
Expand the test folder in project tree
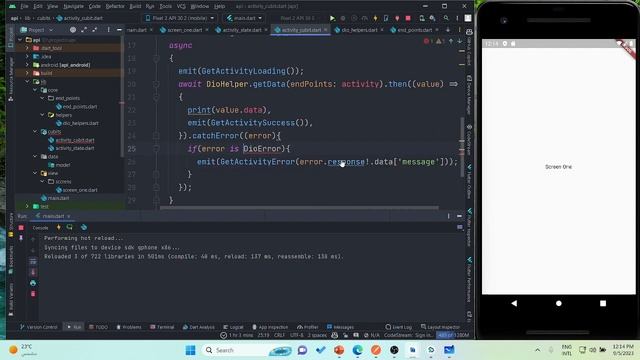click(27, 206)
